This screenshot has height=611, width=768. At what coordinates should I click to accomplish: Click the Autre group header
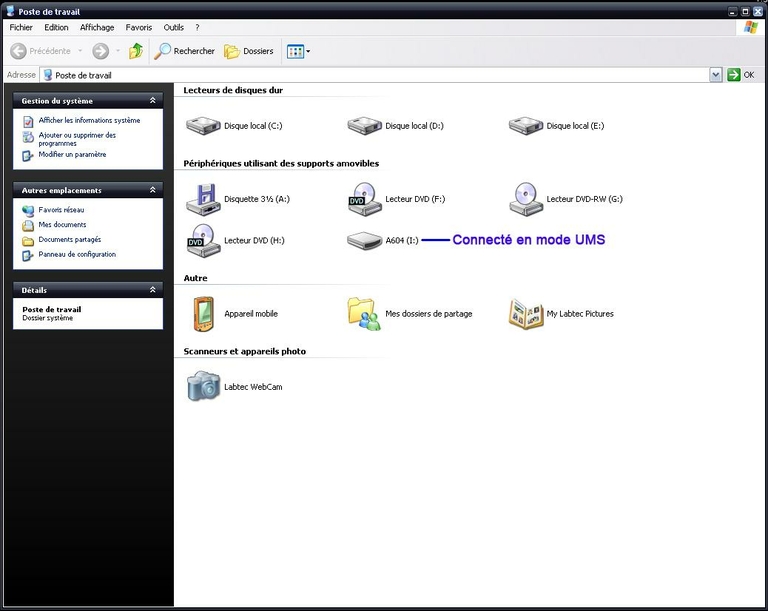click(195, 278)
